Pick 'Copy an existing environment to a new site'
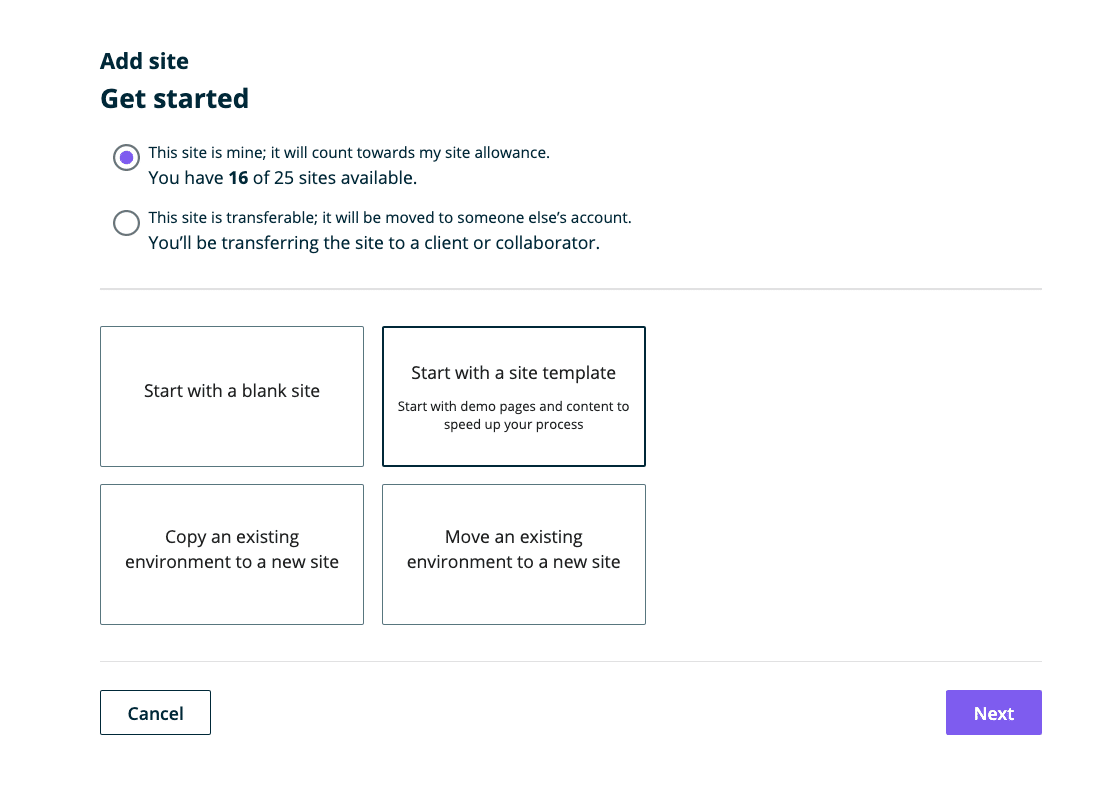This screenshot has height=808, width=1097. [x=231, y=554]
